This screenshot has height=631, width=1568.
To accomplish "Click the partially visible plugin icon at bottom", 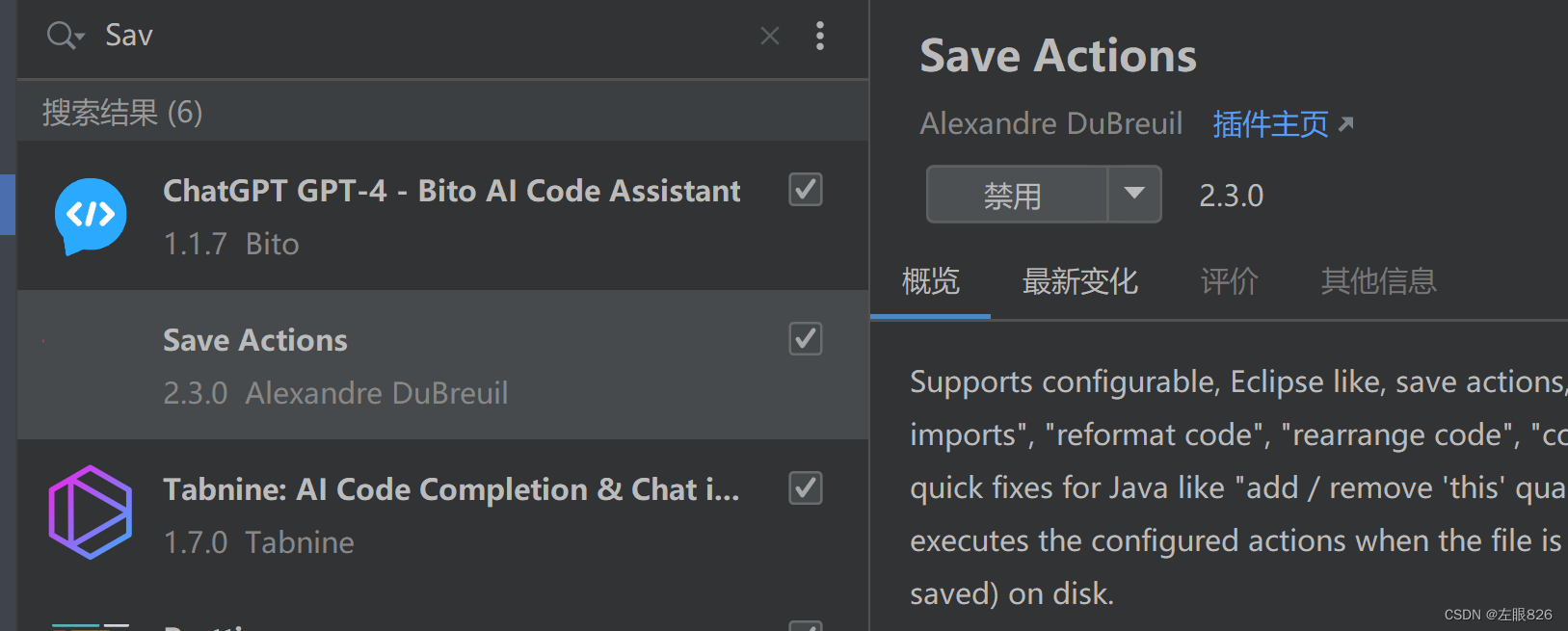I will click(x=89, y=624).
